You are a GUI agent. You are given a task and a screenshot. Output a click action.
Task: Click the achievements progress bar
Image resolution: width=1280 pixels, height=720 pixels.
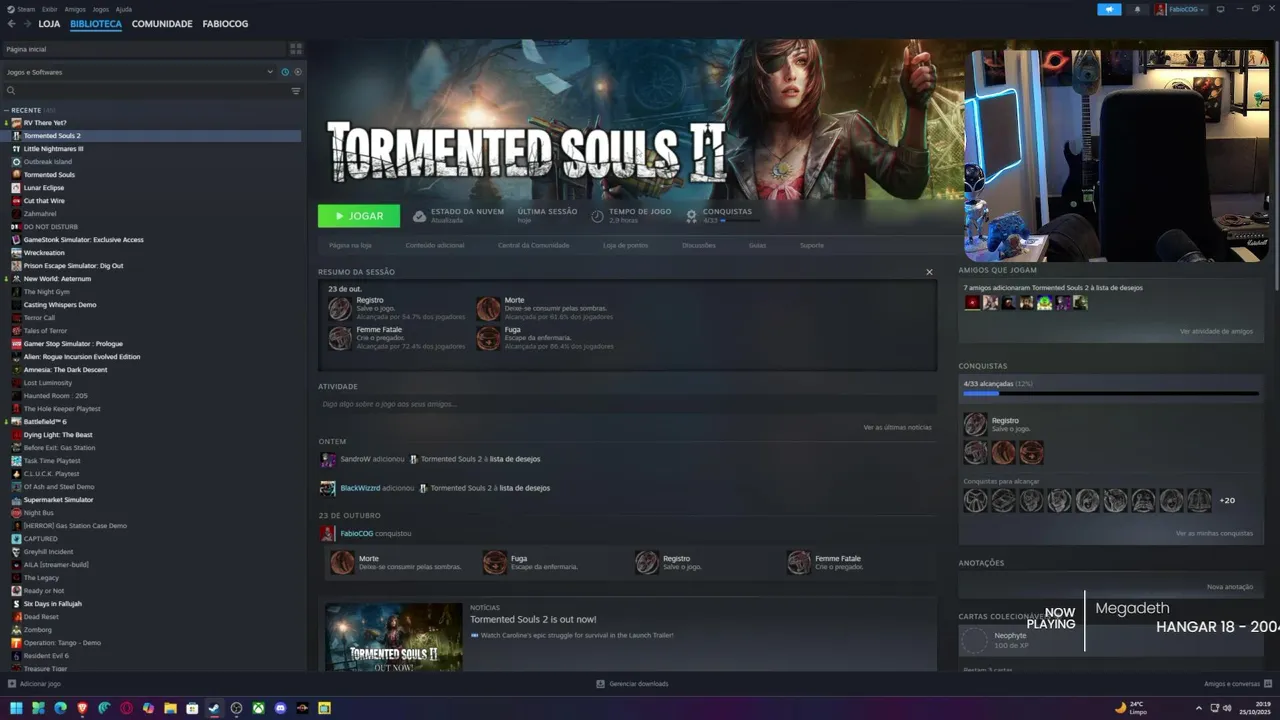(x=1111, y=393)
